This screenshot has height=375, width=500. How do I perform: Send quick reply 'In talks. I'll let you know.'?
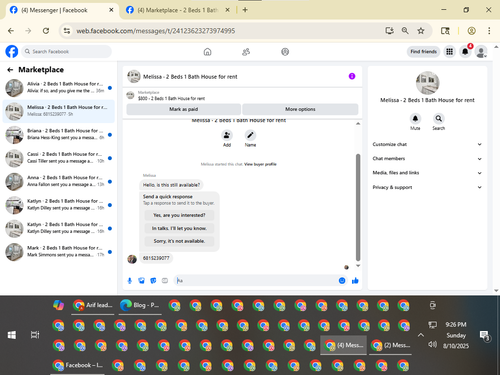pos(179,228)
